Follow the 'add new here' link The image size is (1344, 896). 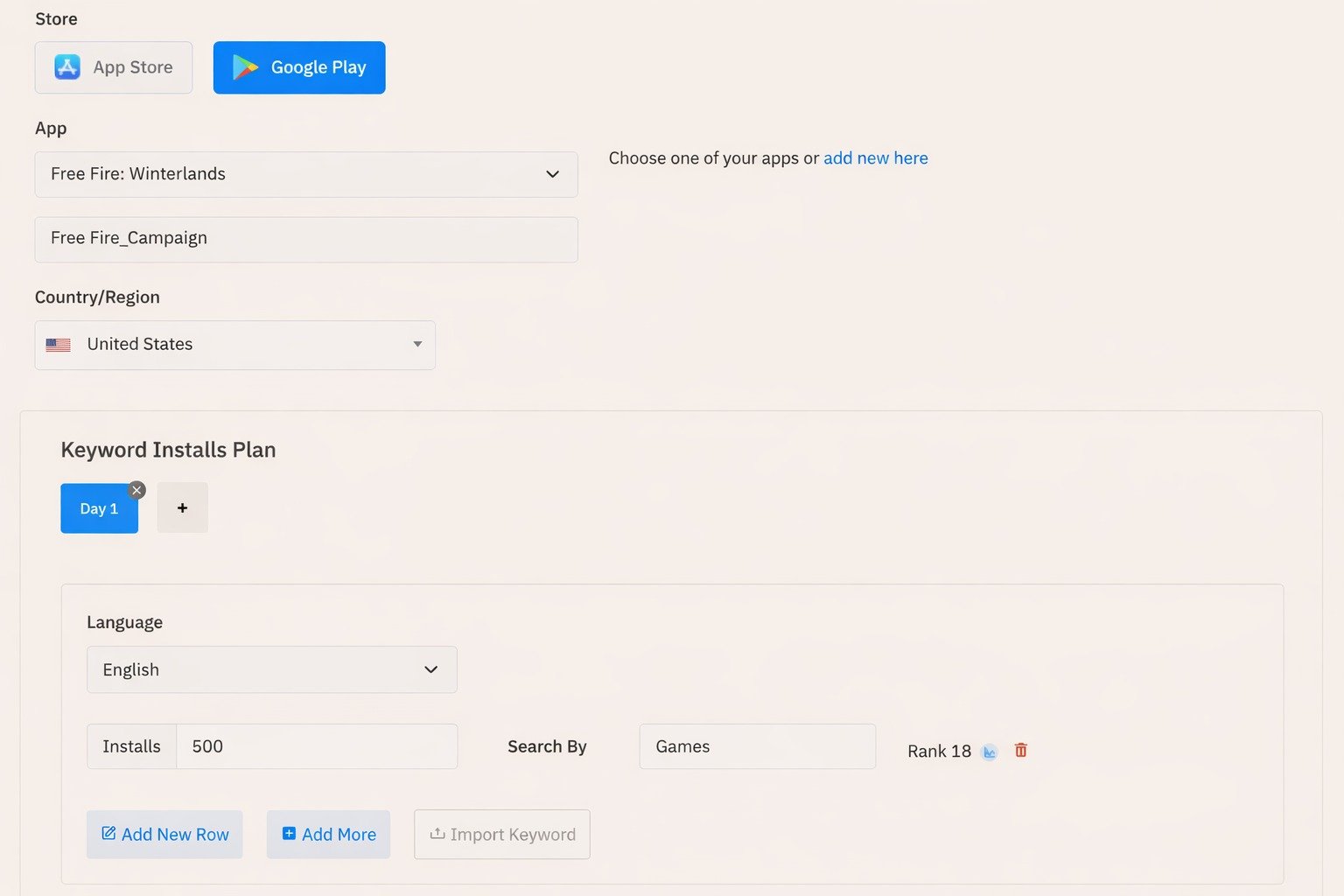875,158
